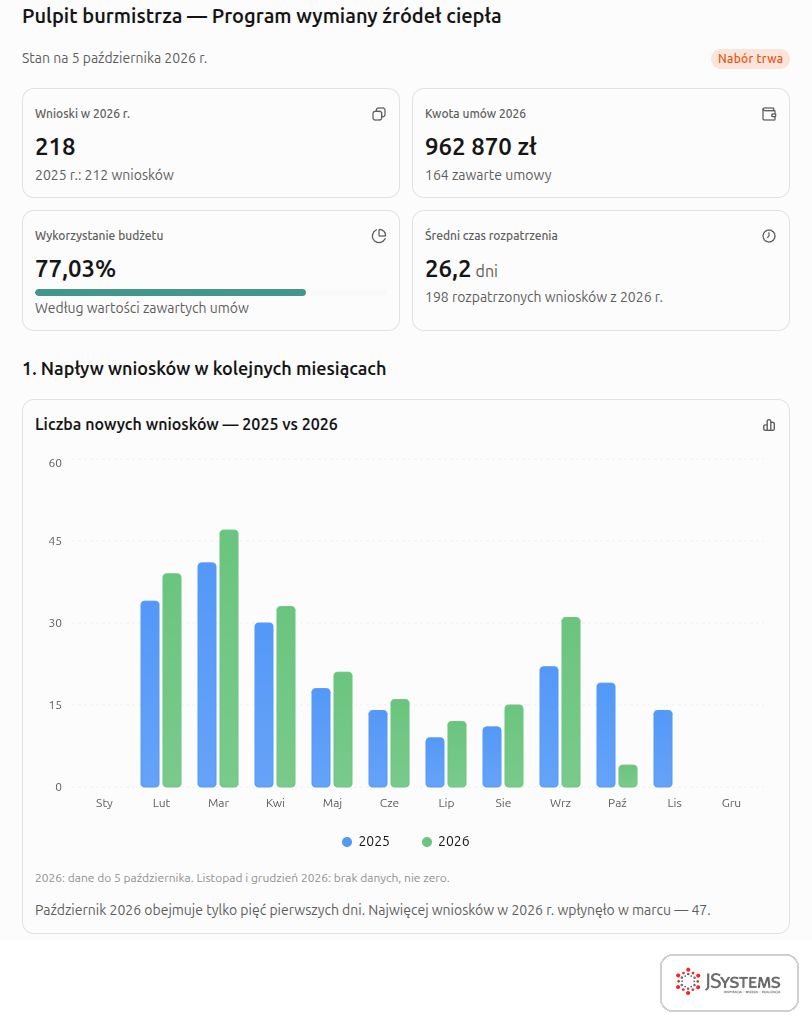Click the amount 962 870 zł
The height and width of the screenshot is (1025, 812).
pyautogui.click(x=481, y=147)
